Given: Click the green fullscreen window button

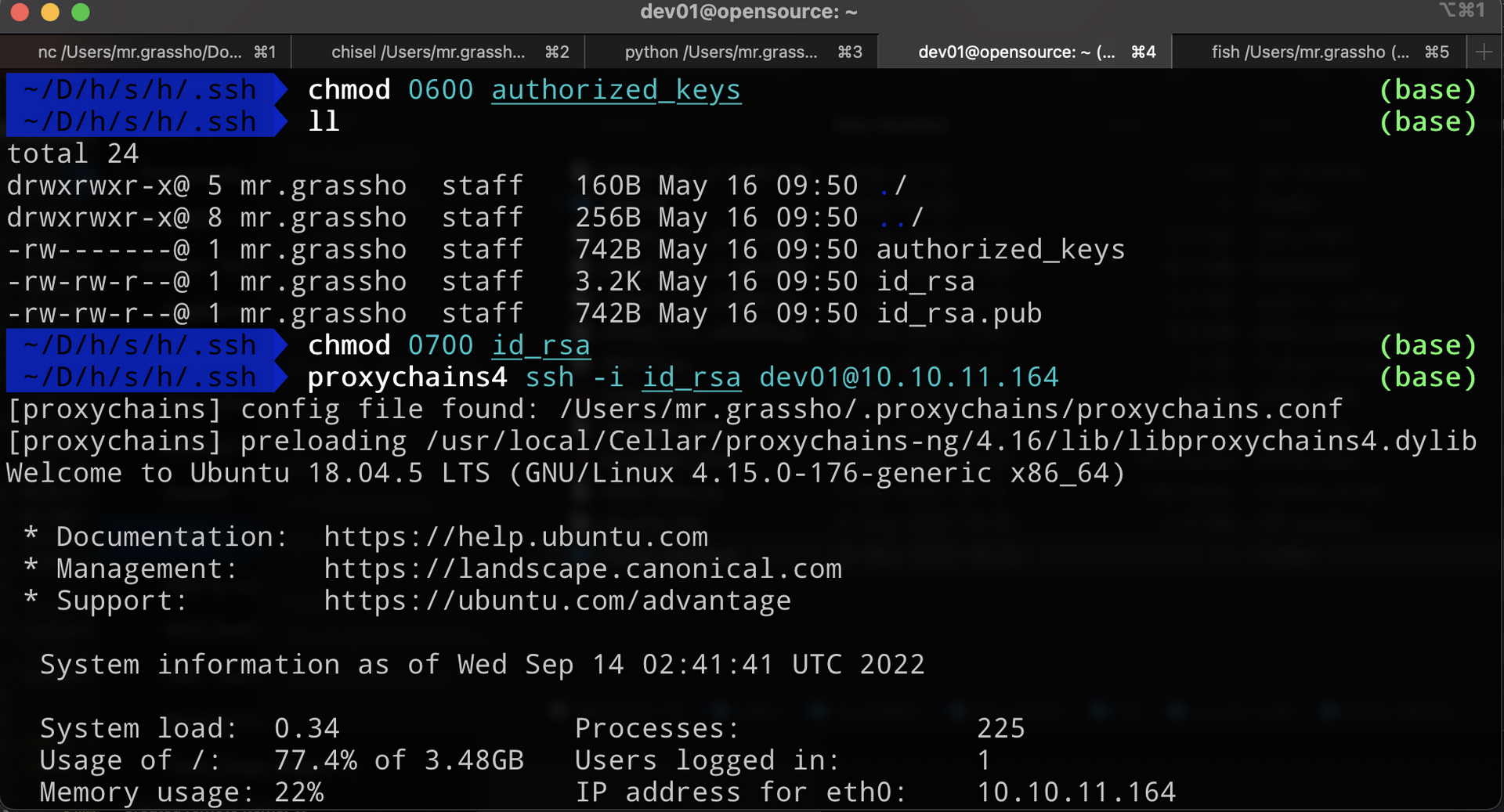Looking at the screenshot, I should (x=81, y=12).
